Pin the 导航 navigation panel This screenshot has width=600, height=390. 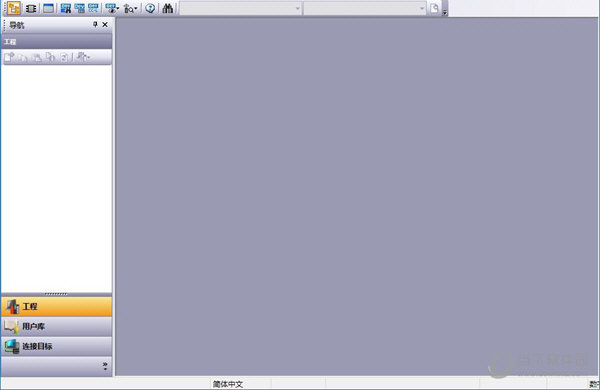(x=95, y=24)
